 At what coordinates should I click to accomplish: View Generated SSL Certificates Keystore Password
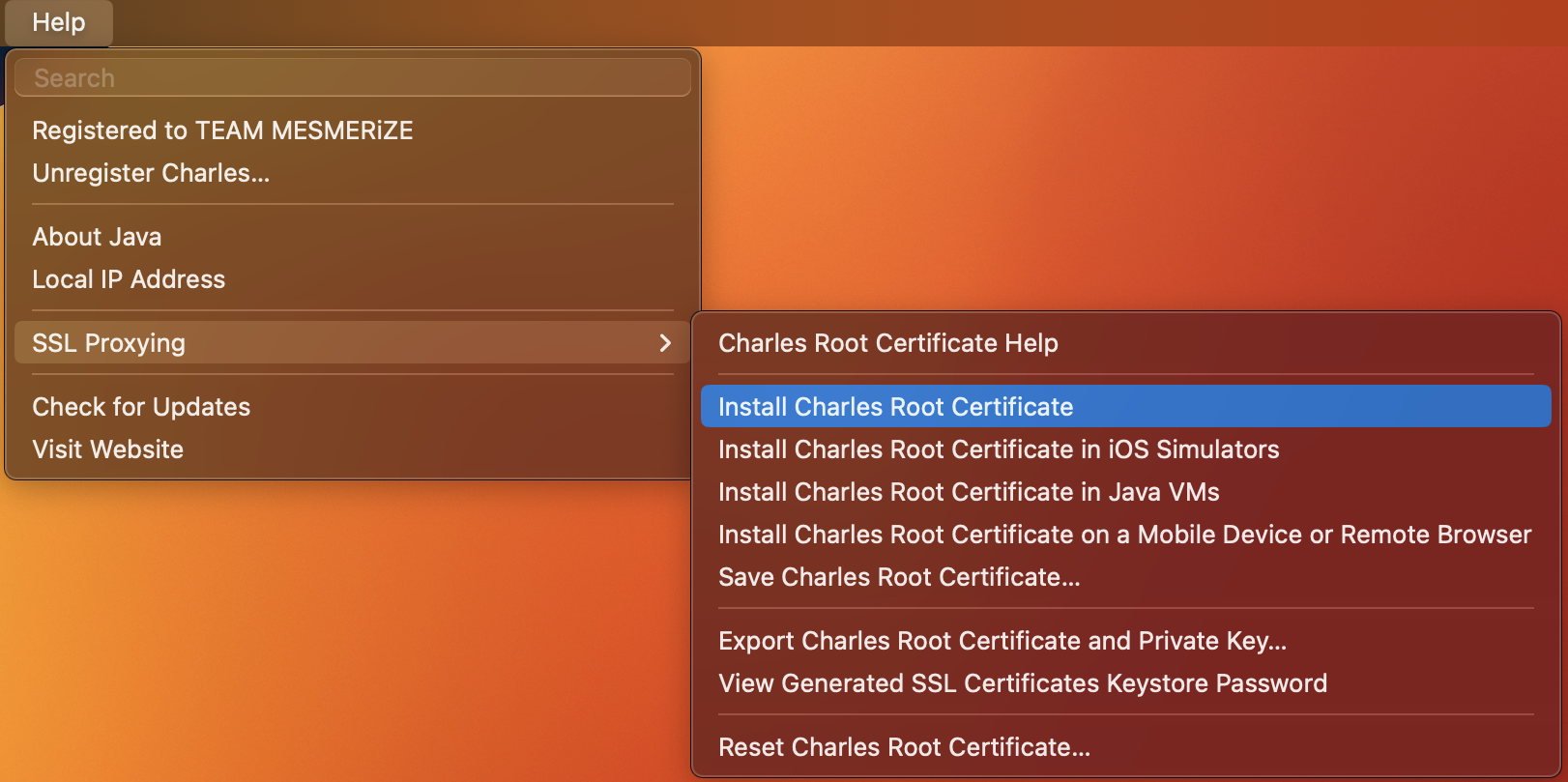click(x=1022, y=683)
